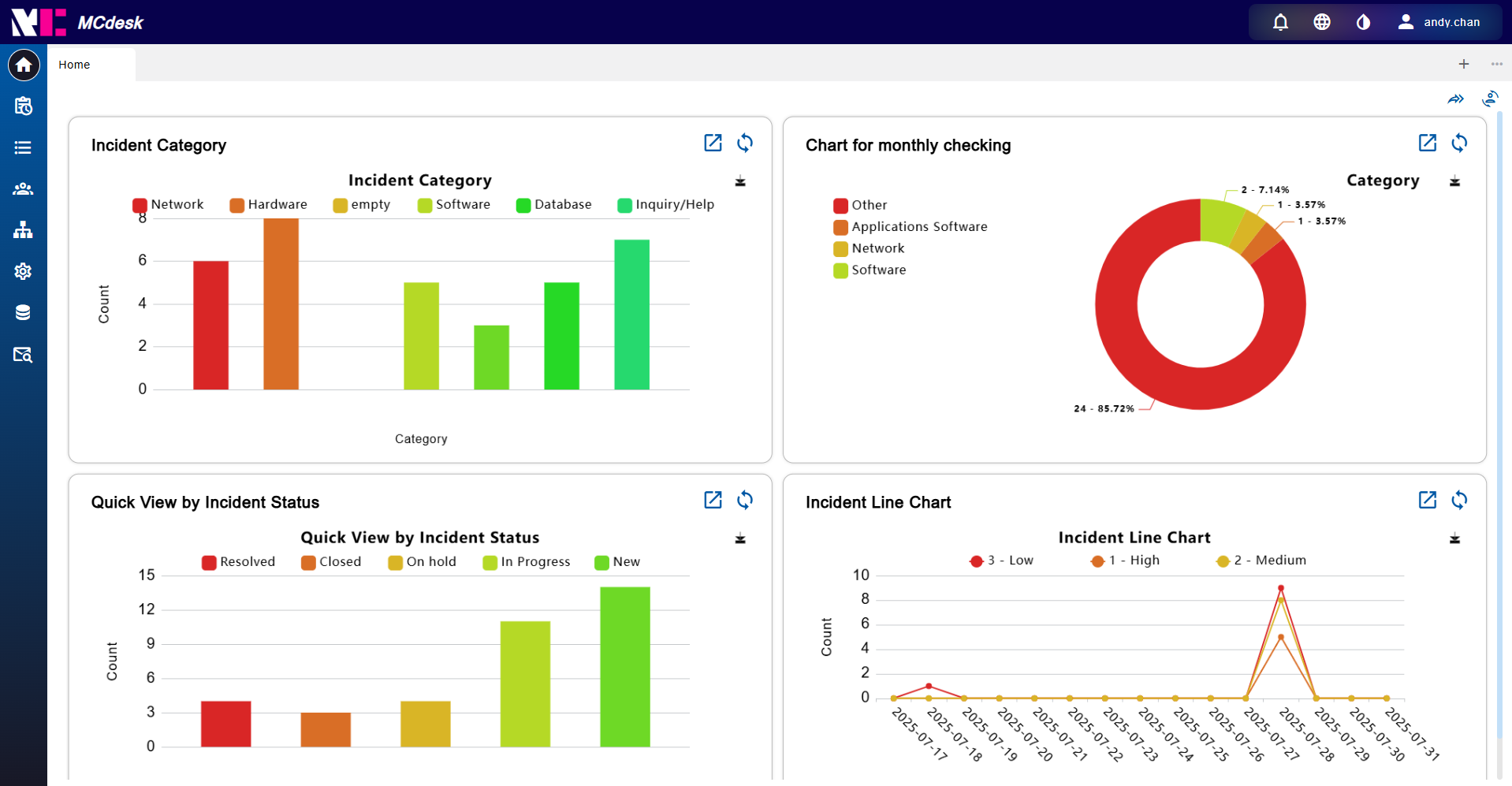
Task: Click the green New status bar
Action: [x=625, y=666]
